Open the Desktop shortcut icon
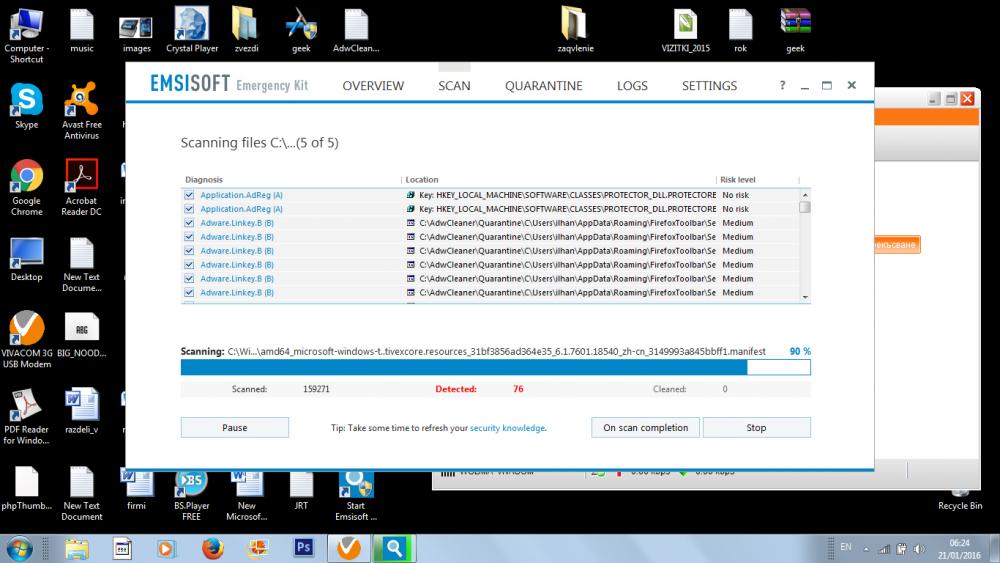The image size is (1000, 563). click(26, 259)
